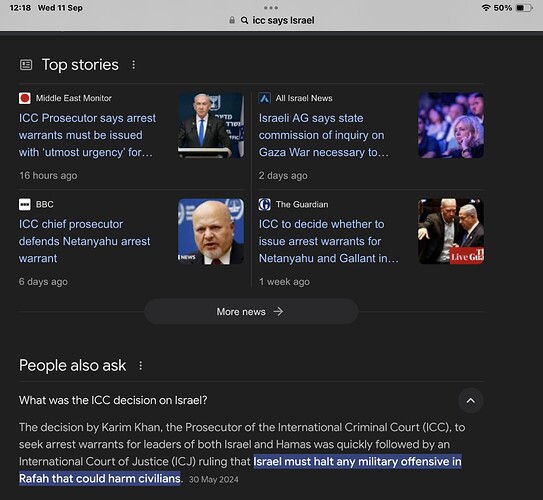The height and width of the screenshot is (500, 543).
Task: Open Guardian 'ICC to decide whether' article
Action: click(329, 241)
